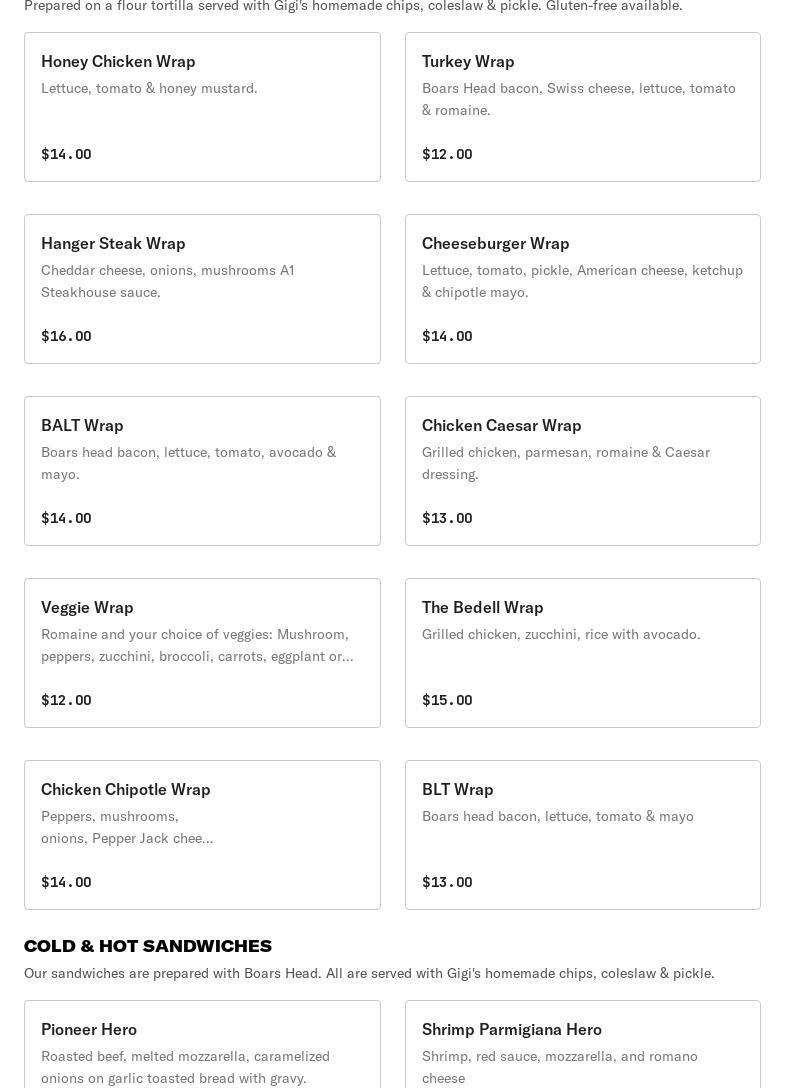Click the sandwiches section Boars Head subtitle
Viewport: 785px width, 1088px height.
[369, 973]
